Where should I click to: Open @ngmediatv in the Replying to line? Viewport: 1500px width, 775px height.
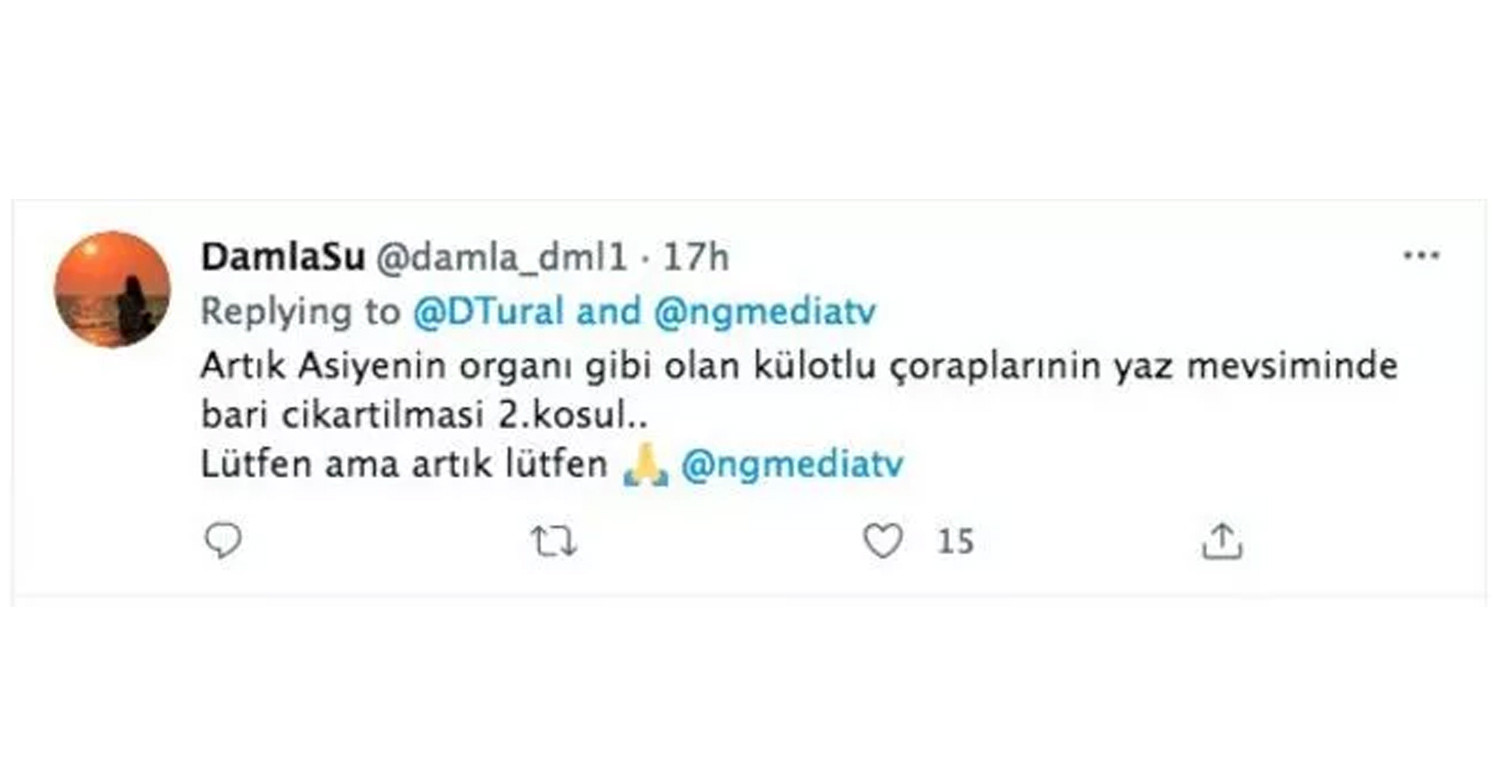click(764, 313)
